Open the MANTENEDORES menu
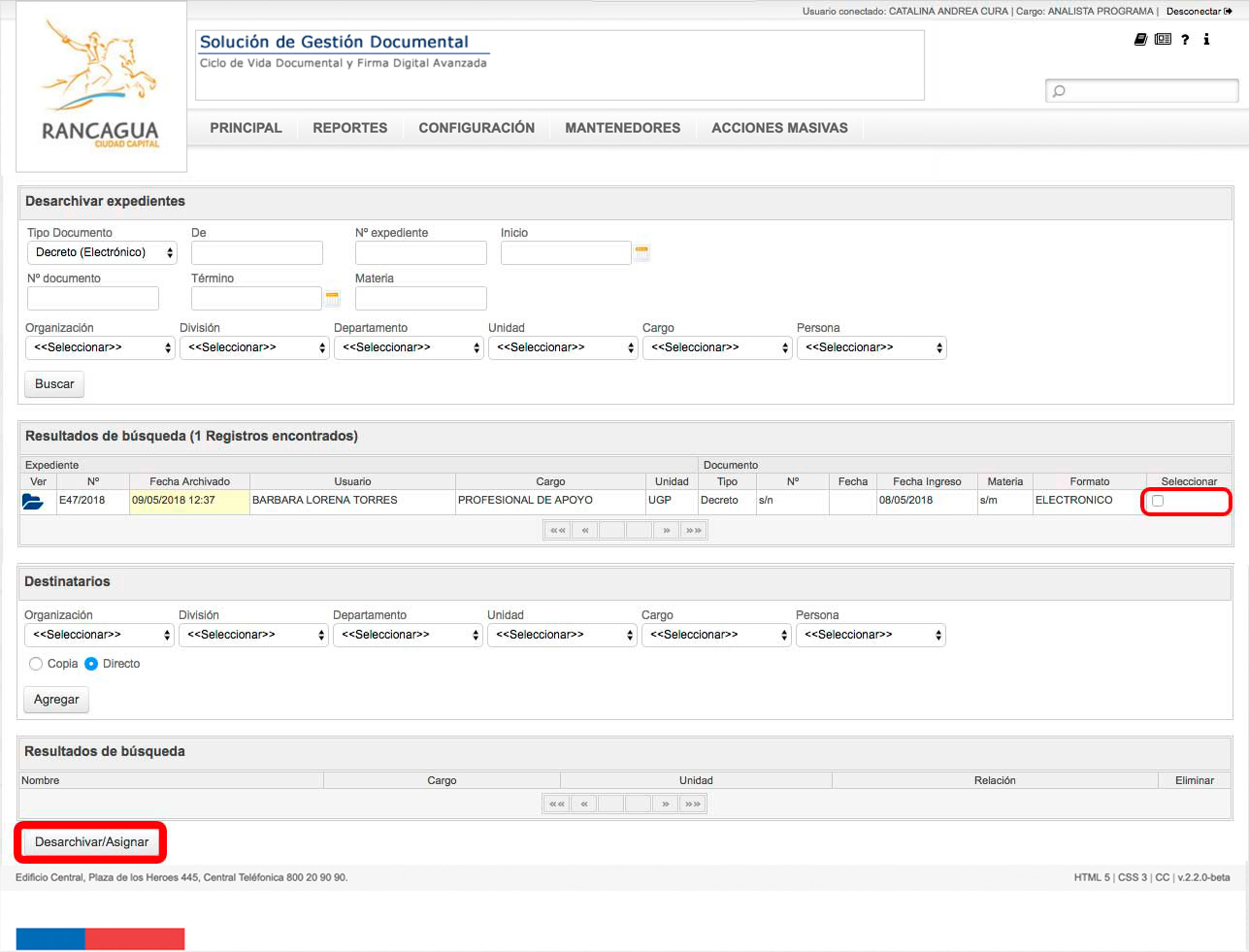Viewport: 1249px width, 952px height. click(623, 128)
